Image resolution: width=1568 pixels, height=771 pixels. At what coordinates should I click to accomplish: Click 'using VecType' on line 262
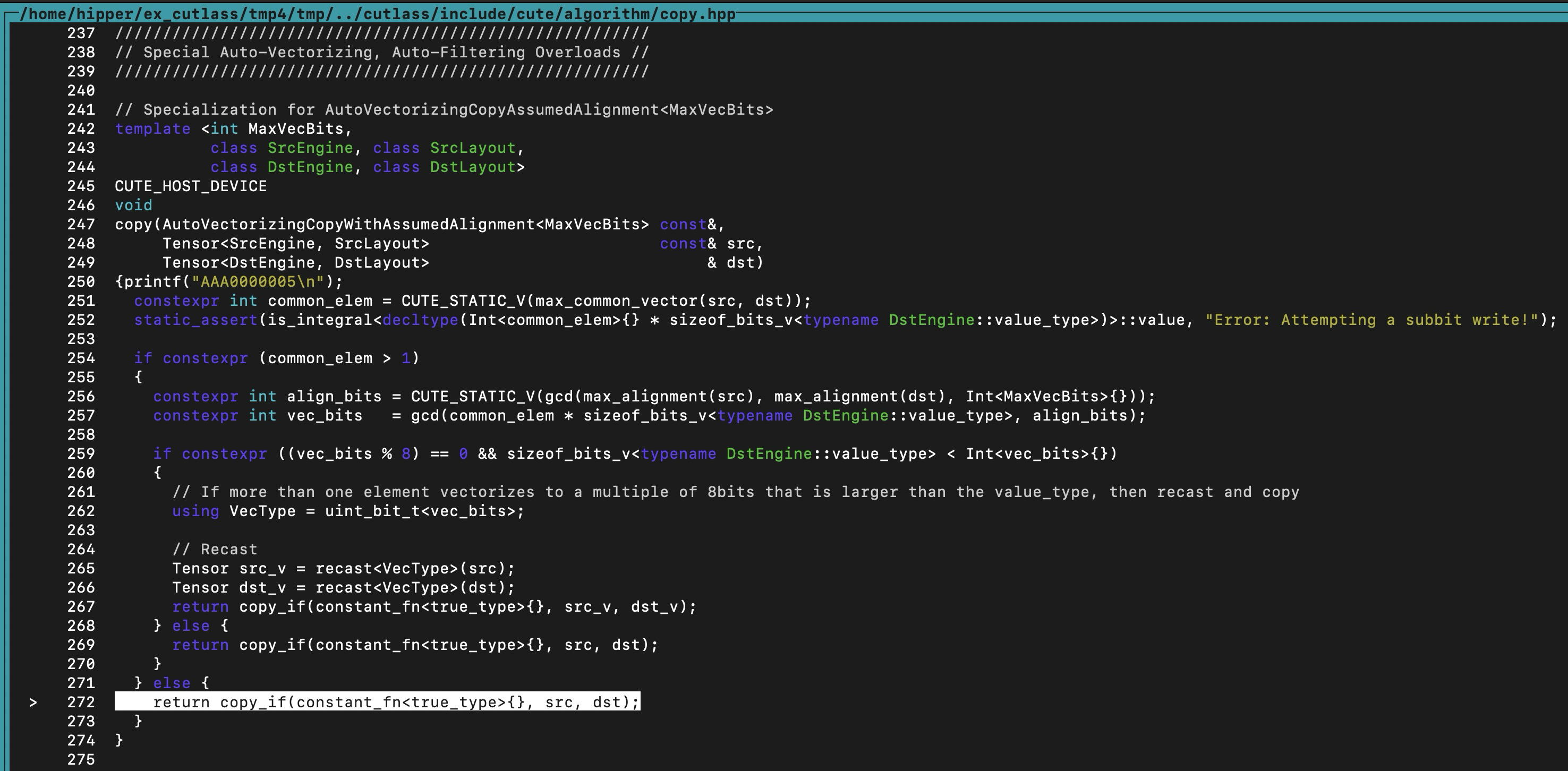click(x=233, y=511)
